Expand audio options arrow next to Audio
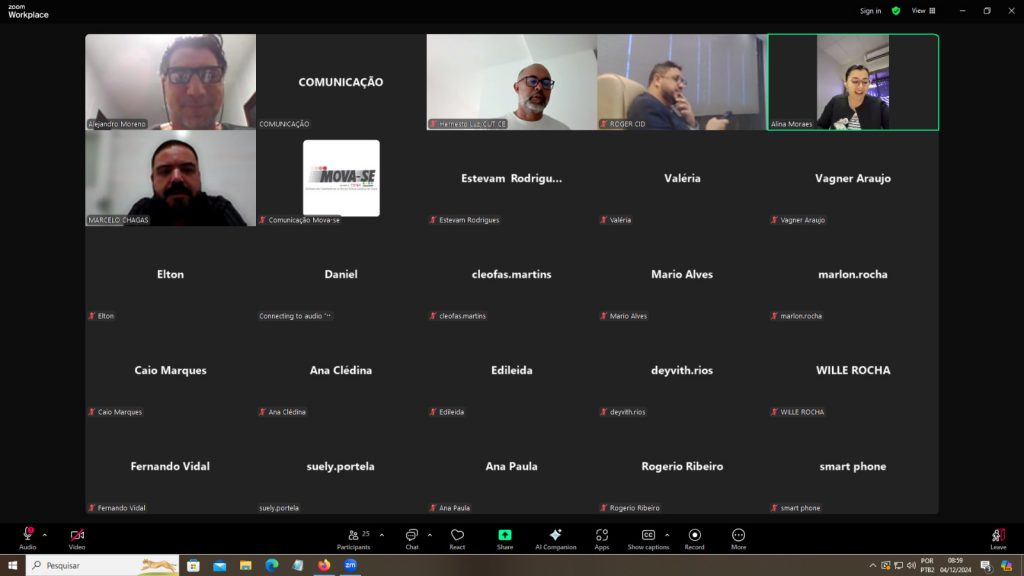The image size is (1024, 576). point(44,535)
